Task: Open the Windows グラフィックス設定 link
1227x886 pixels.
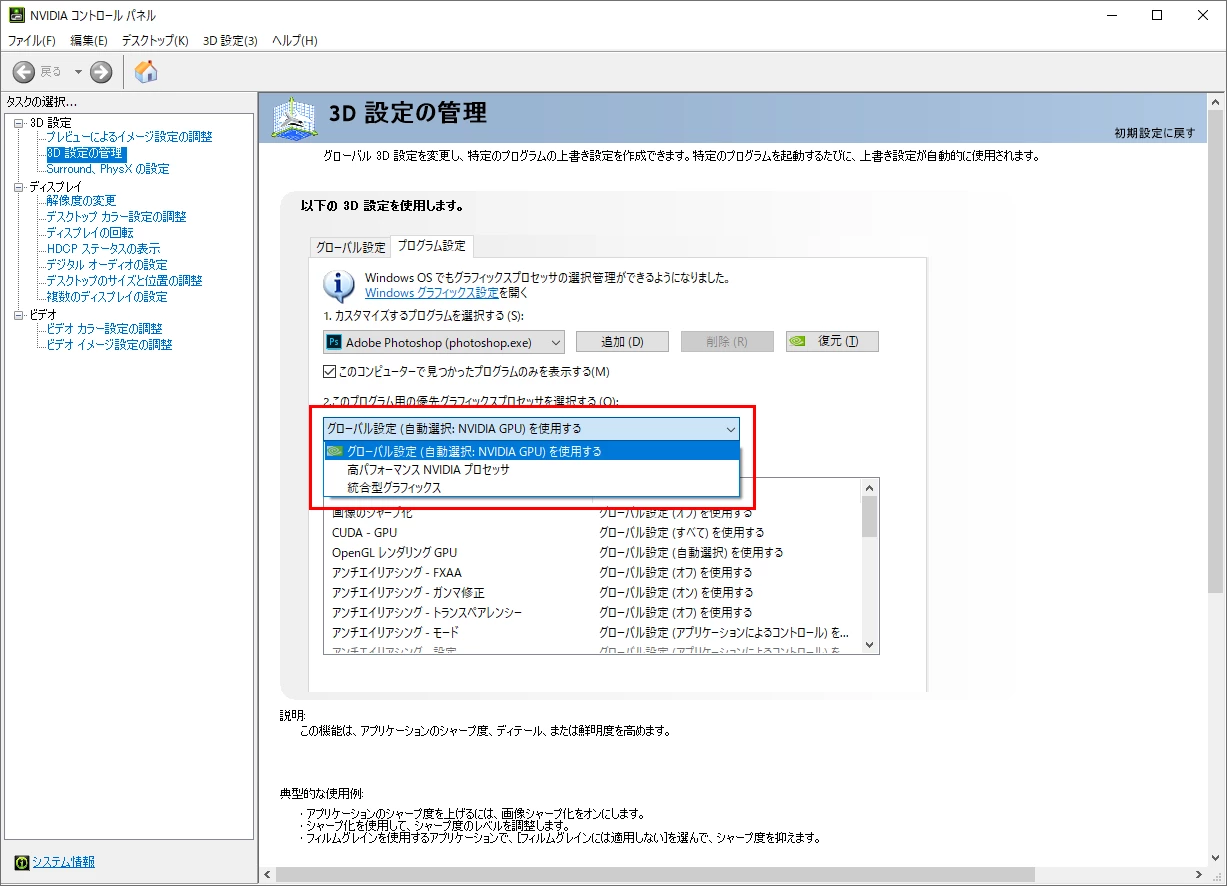Action: pyautogui.click(x=432, y=293)
